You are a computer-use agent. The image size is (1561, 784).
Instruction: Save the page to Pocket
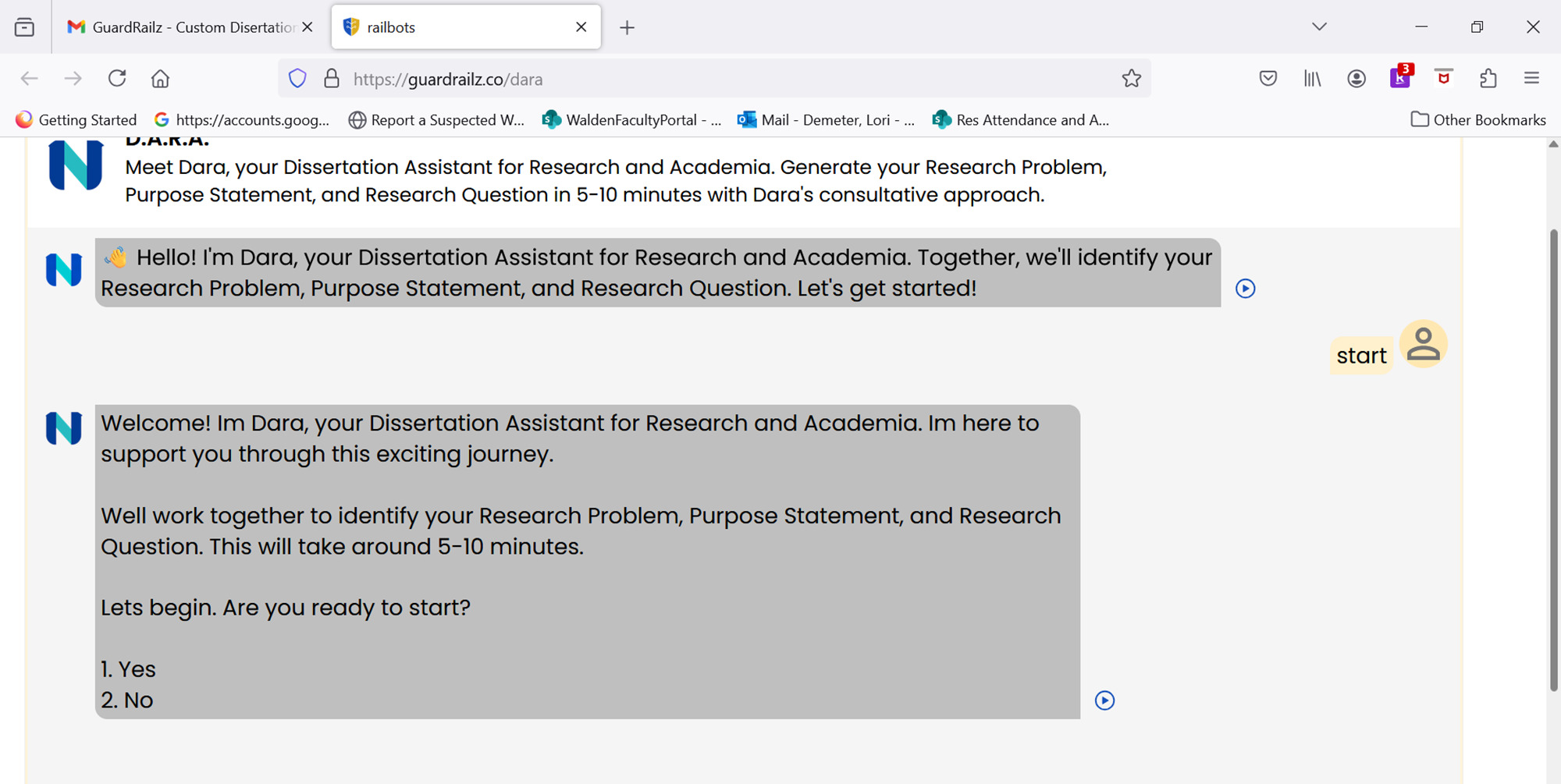1268,78
